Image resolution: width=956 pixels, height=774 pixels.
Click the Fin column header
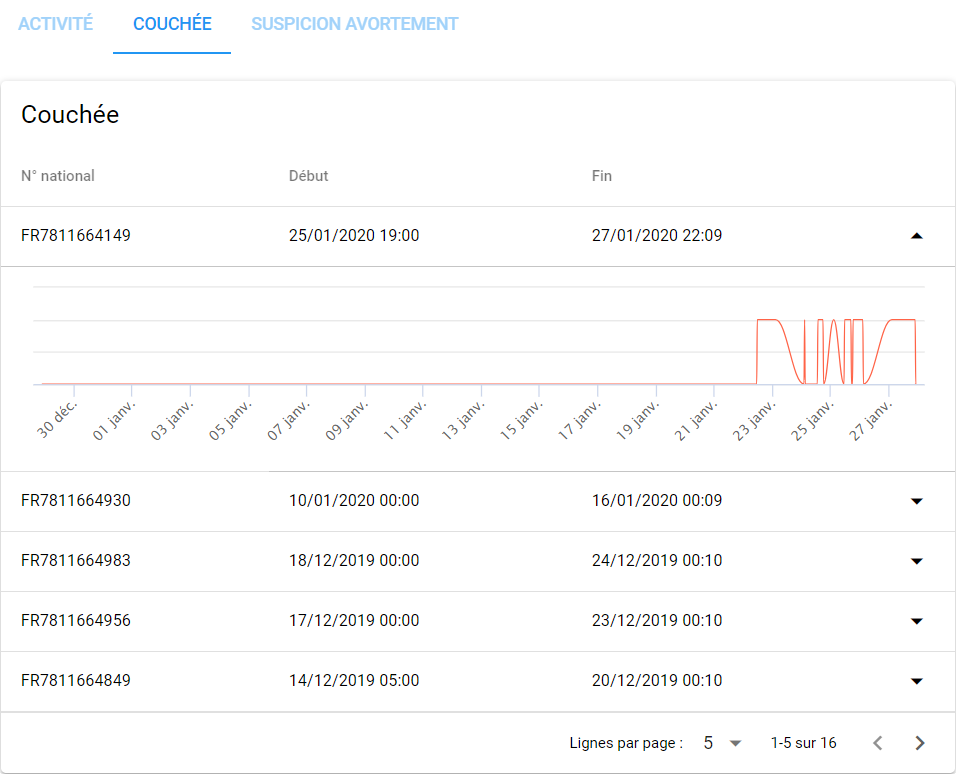click(602, 176)
